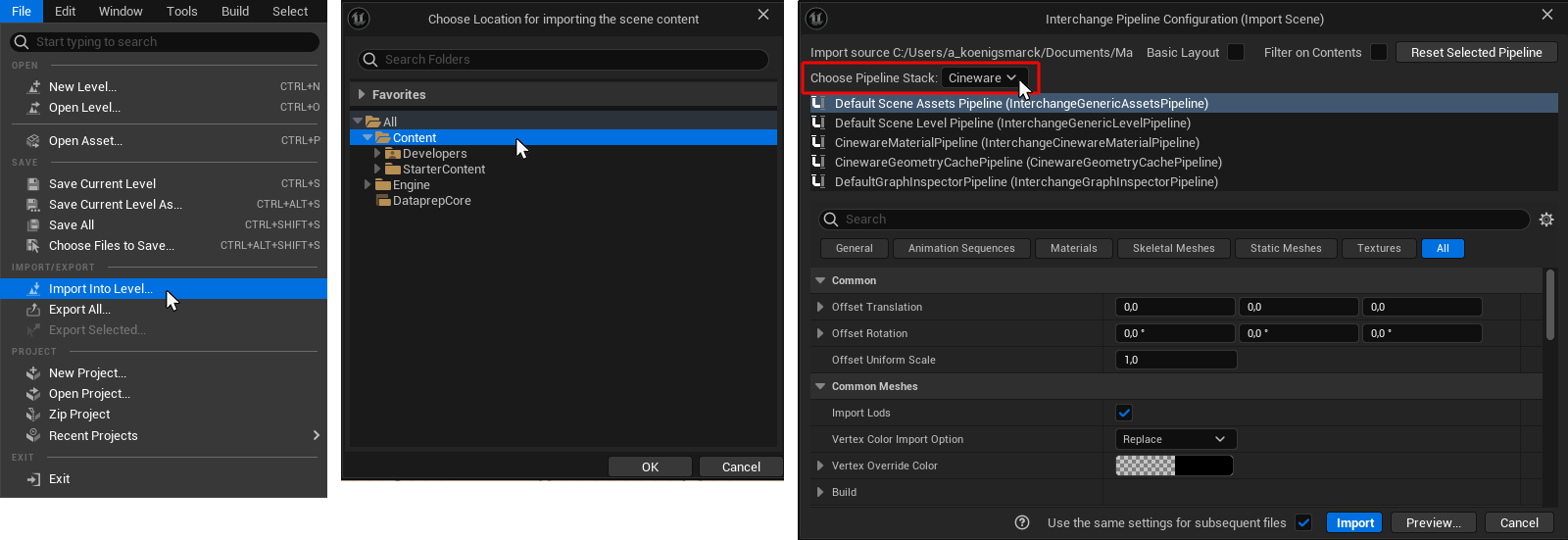
Task: Toggle the Filter on Contents checkbox
Action: [x=1378, y=52]
